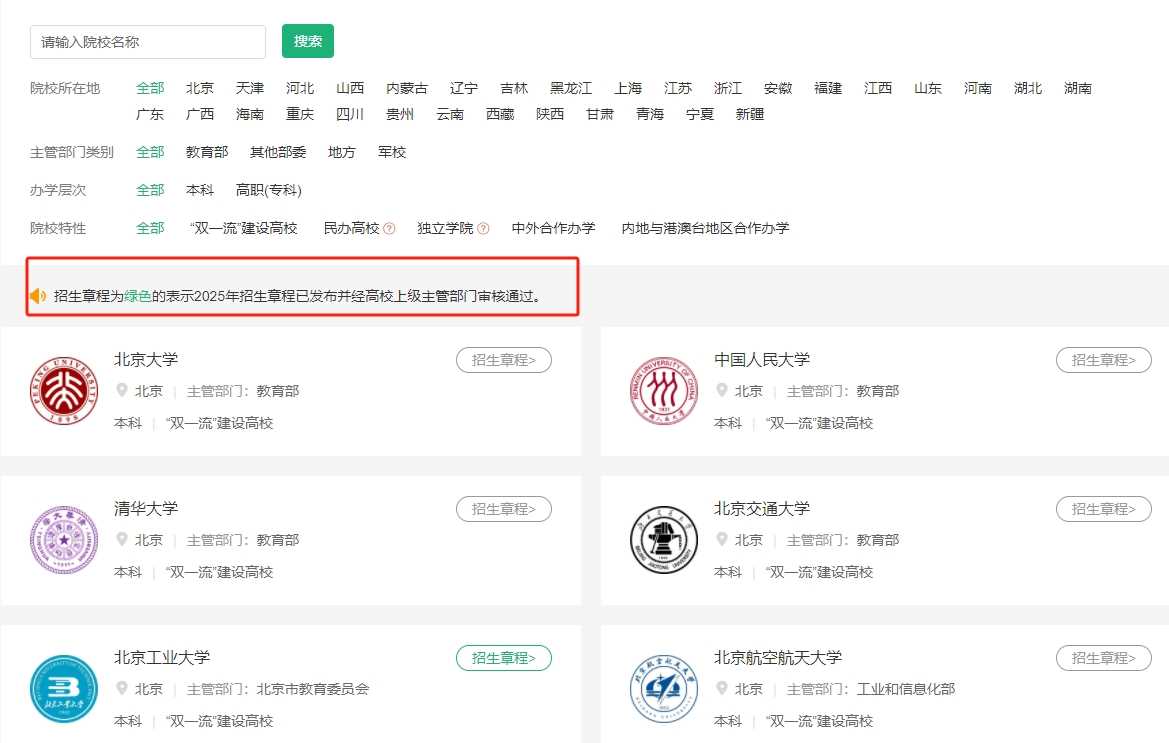Viewport: 1169px width, 743px height.
Task: Open 招生章程 for 北京交通大学
Action: [1104, 509]
